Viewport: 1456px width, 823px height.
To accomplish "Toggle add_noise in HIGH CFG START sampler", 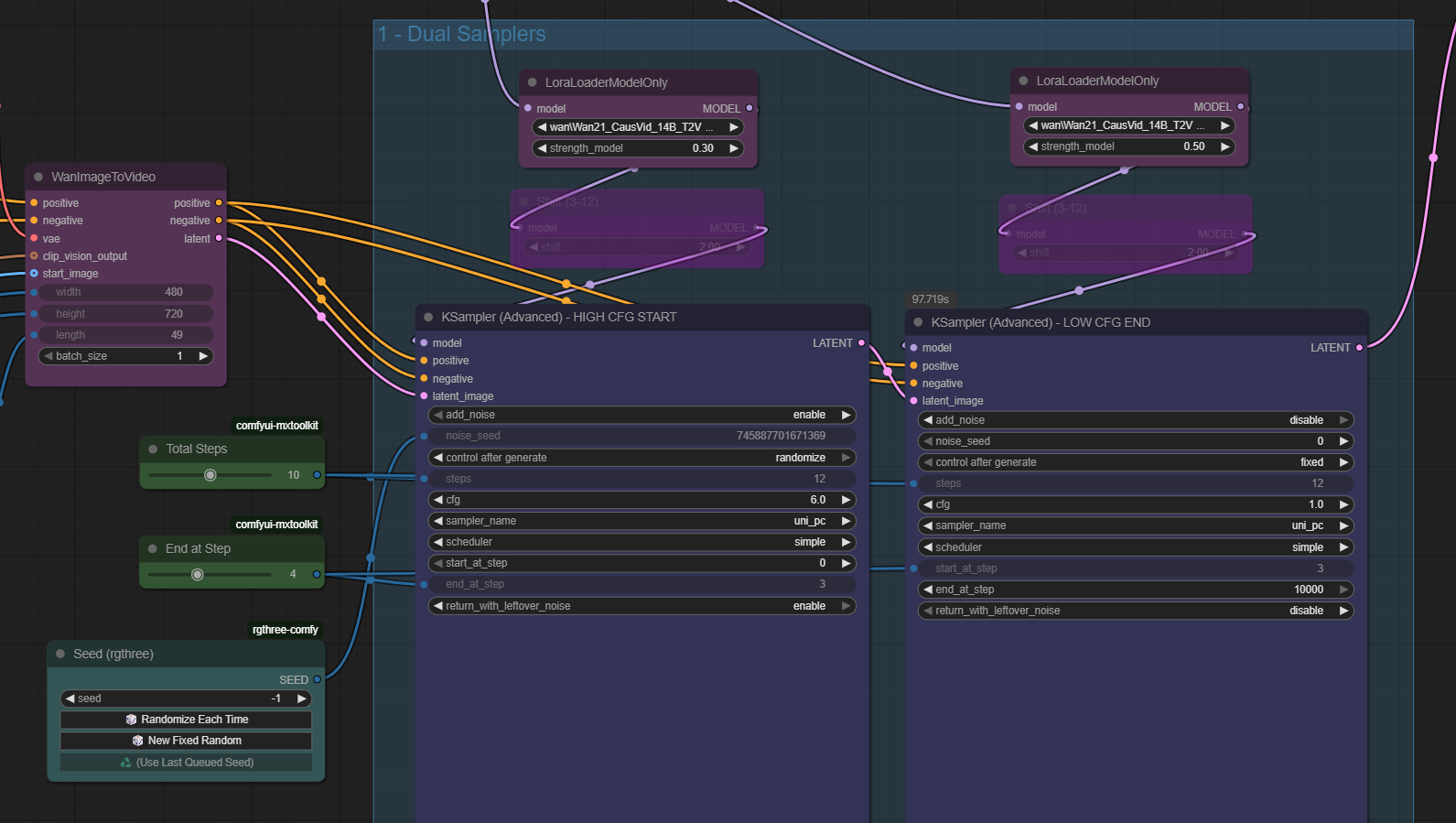I will tap(641, 415).
